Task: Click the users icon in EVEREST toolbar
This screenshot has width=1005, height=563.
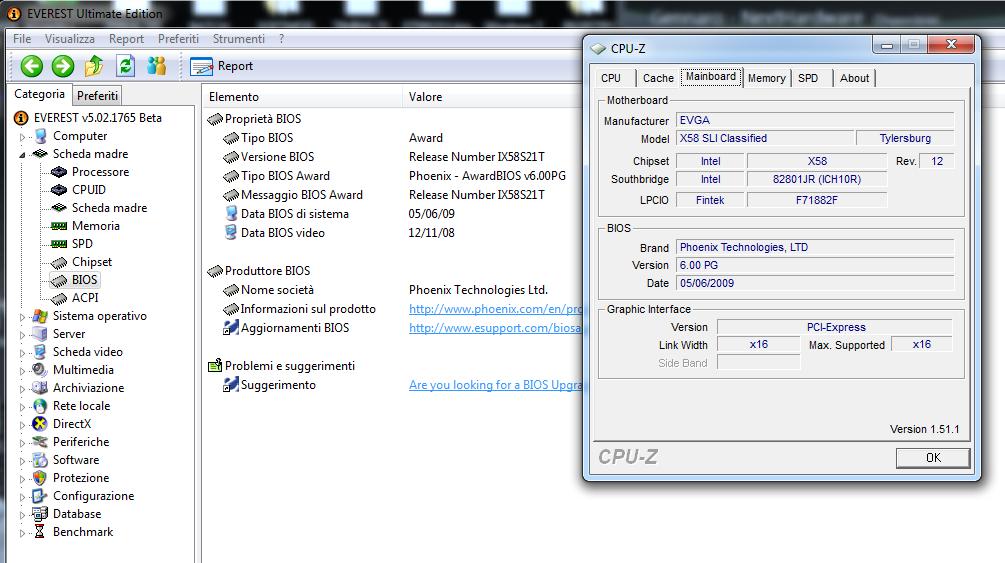Action: pos(156,65)
